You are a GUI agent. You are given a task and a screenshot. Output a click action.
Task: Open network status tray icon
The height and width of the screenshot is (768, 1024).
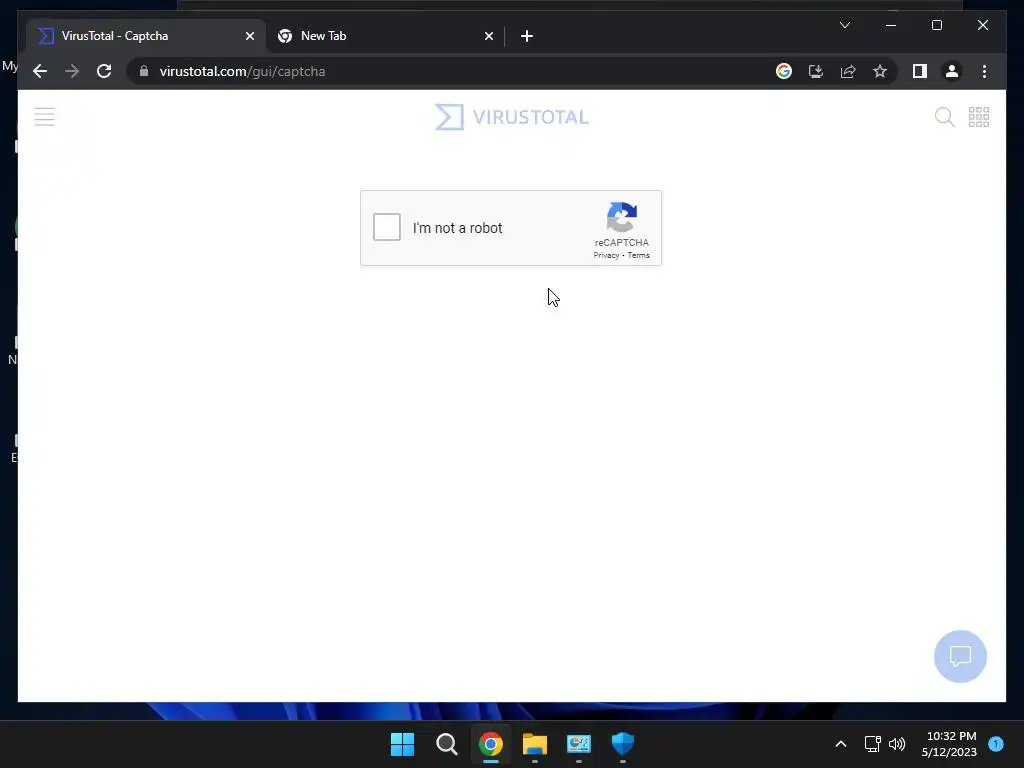point(872,744)
